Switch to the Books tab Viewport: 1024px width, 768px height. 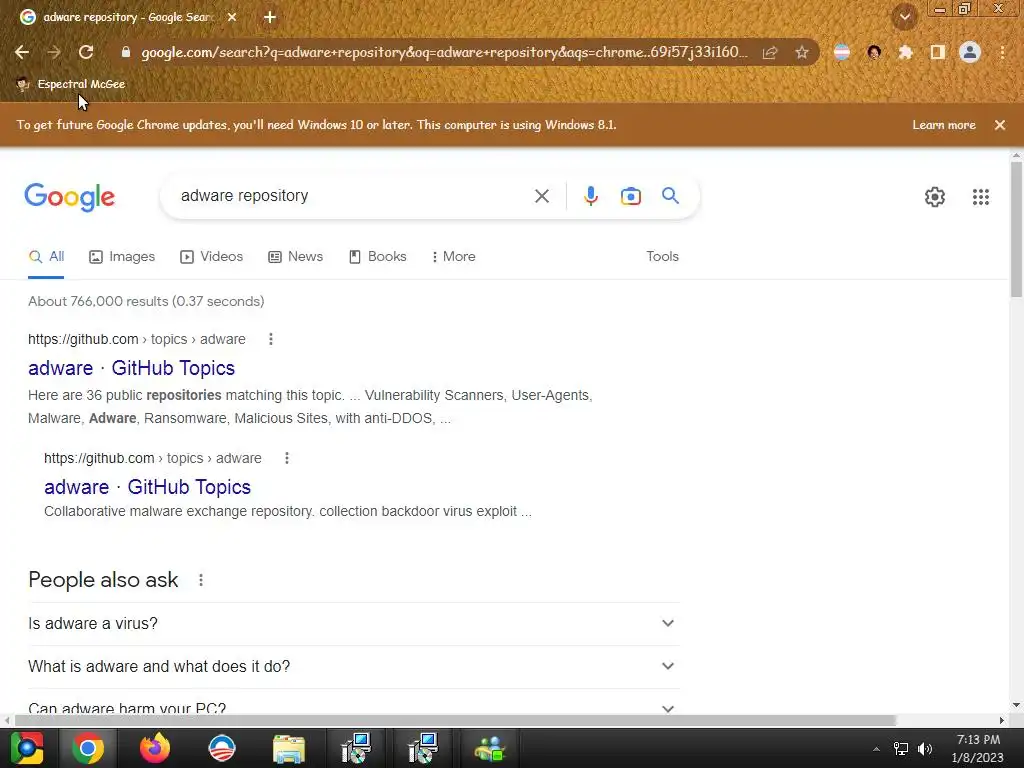coord(377,257)
